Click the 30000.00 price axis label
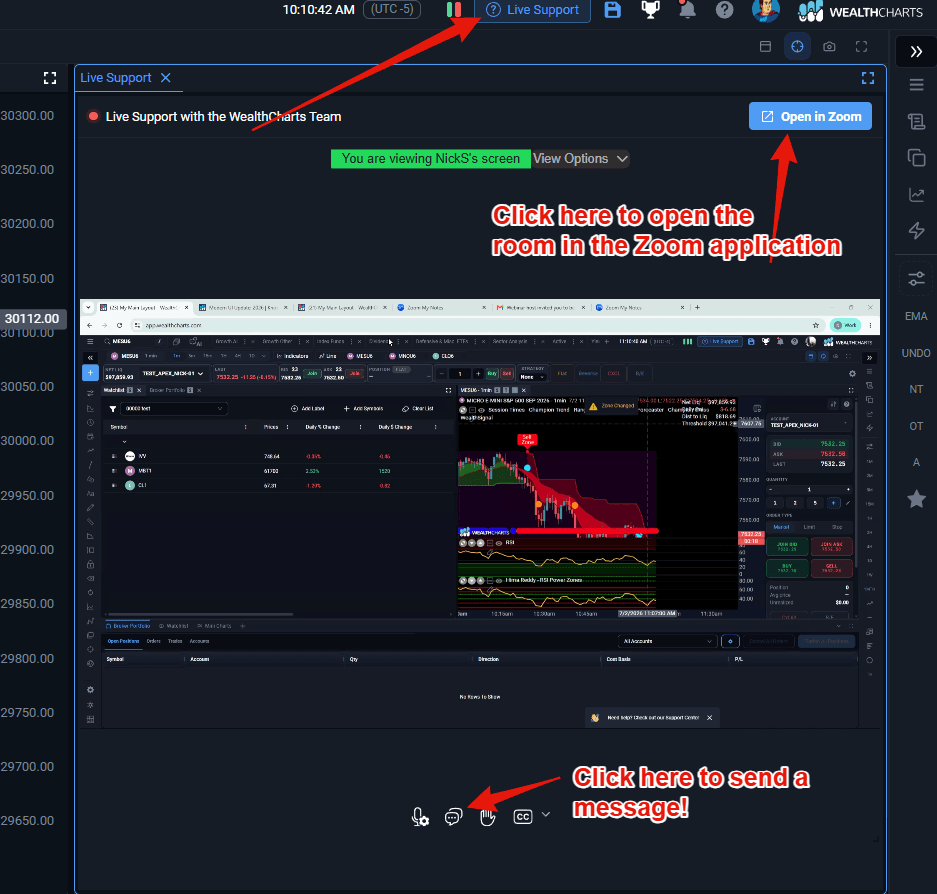The width and height of the screenshot is (937, 894). click(27, 440)
